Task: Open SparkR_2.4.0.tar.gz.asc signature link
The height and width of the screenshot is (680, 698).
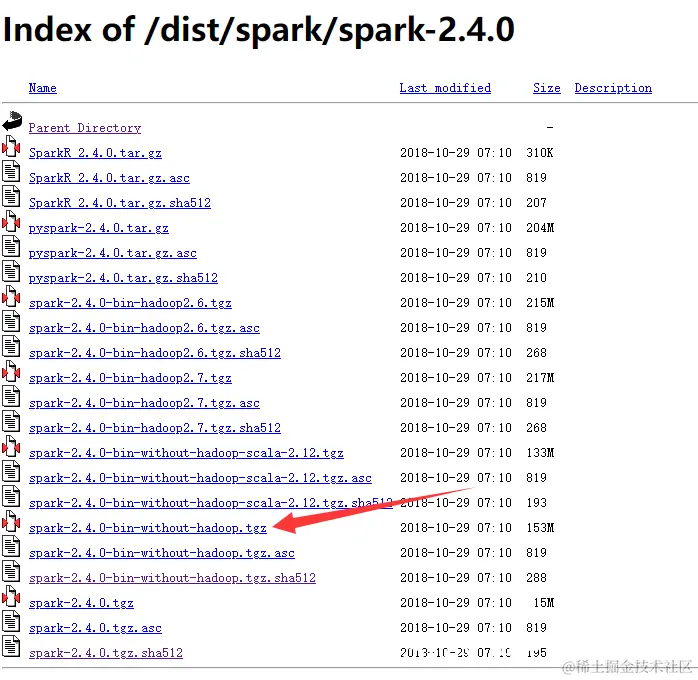Action: pyautogui.click(x=109, y=178)
